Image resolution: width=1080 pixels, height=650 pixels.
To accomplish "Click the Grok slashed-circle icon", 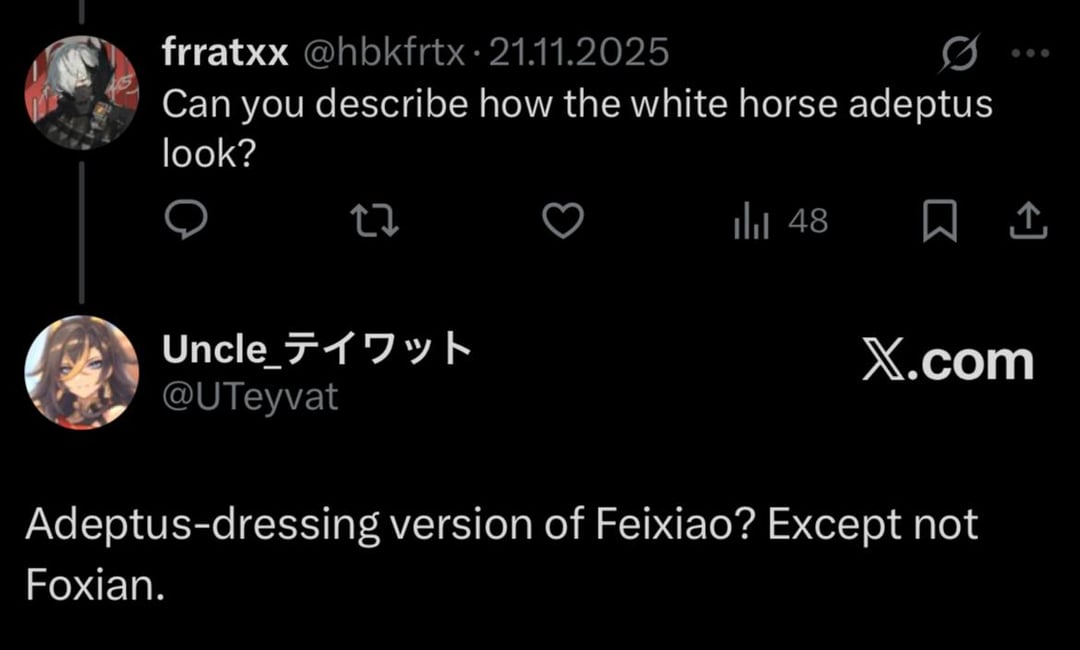I will [x=959, y=56].
